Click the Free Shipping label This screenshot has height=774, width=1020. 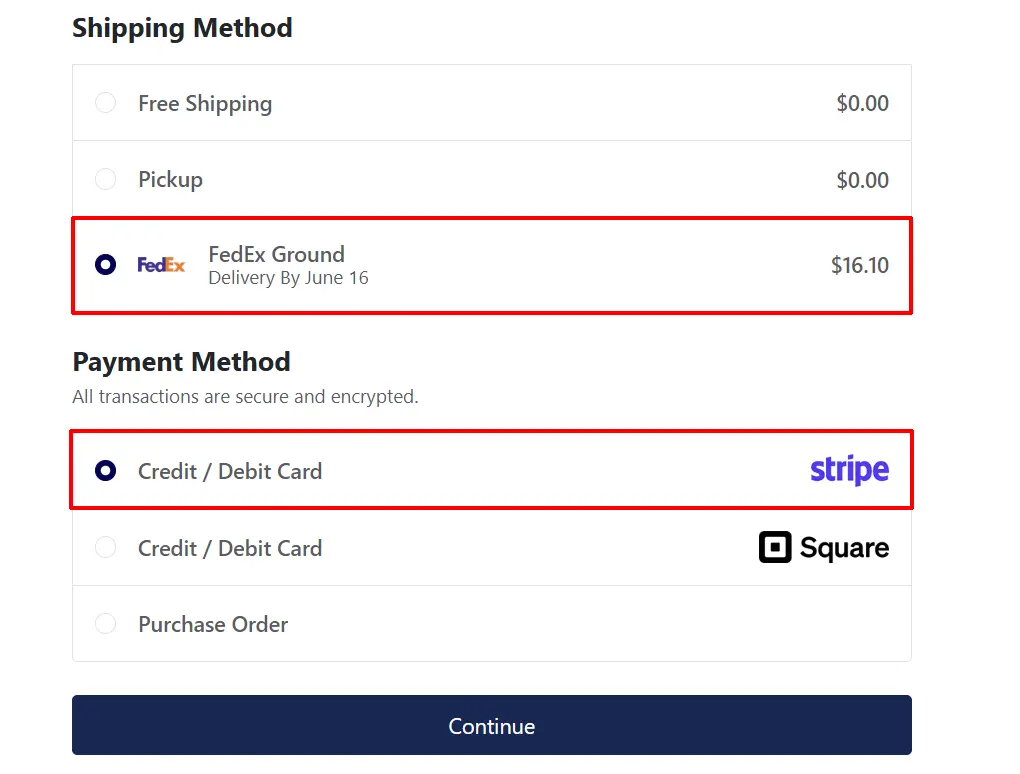(205, 103)
